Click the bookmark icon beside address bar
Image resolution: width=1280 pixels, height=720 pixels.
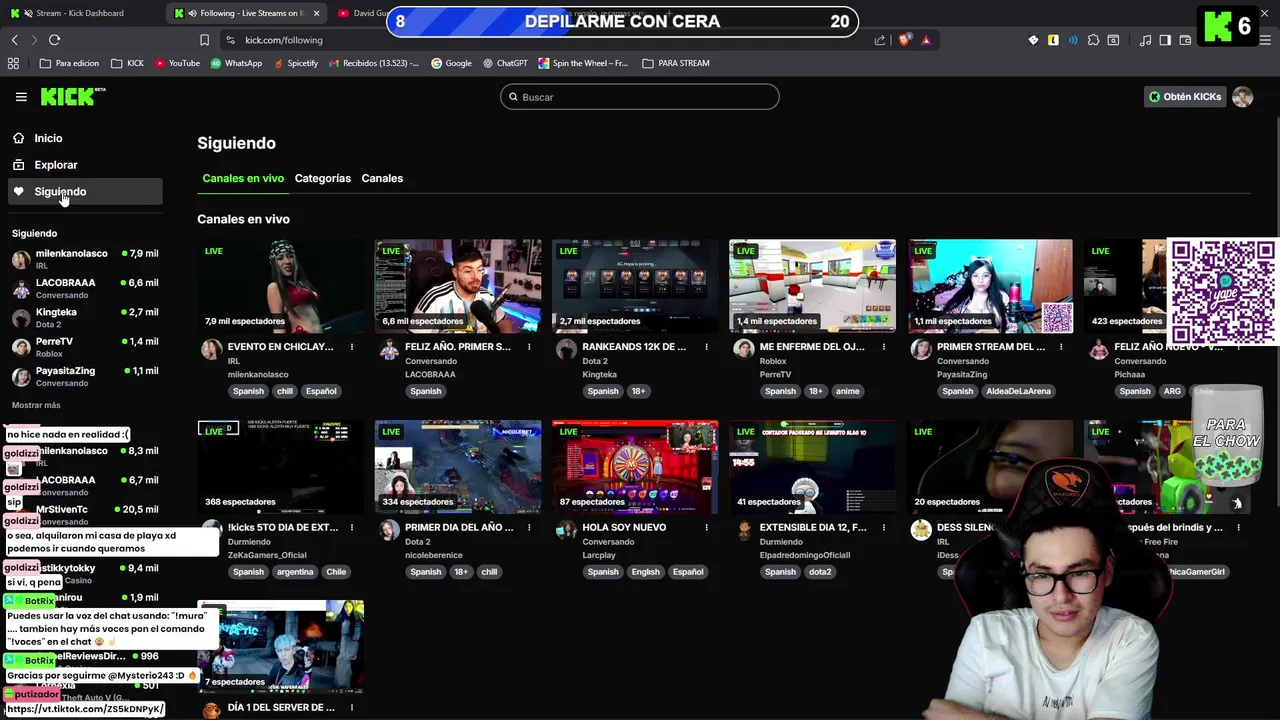[x=204, y=40]
